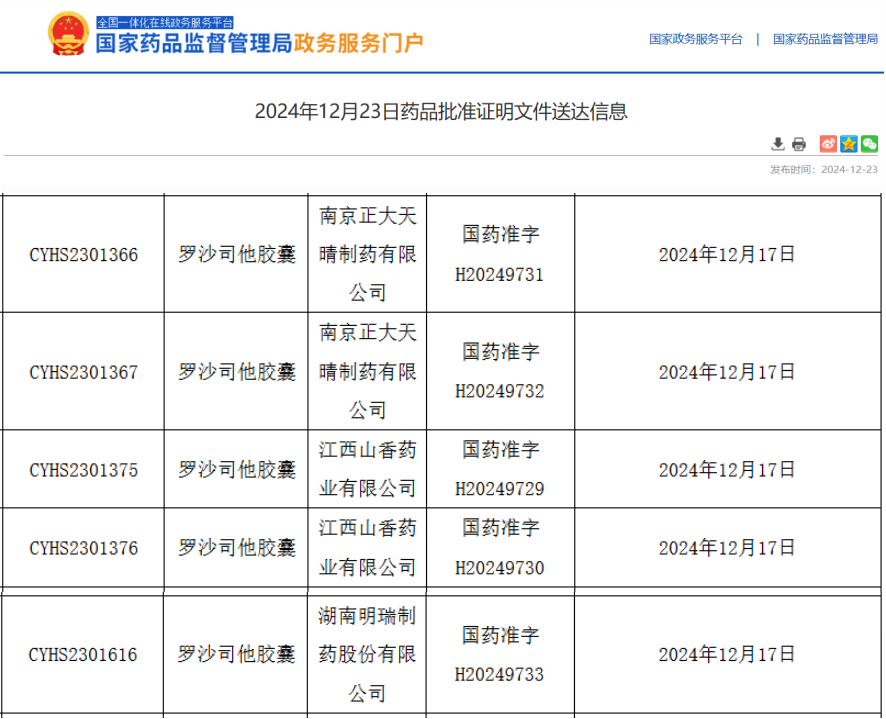Click the print page icon
The image size is (886, 719).
(x=798, y=144)
